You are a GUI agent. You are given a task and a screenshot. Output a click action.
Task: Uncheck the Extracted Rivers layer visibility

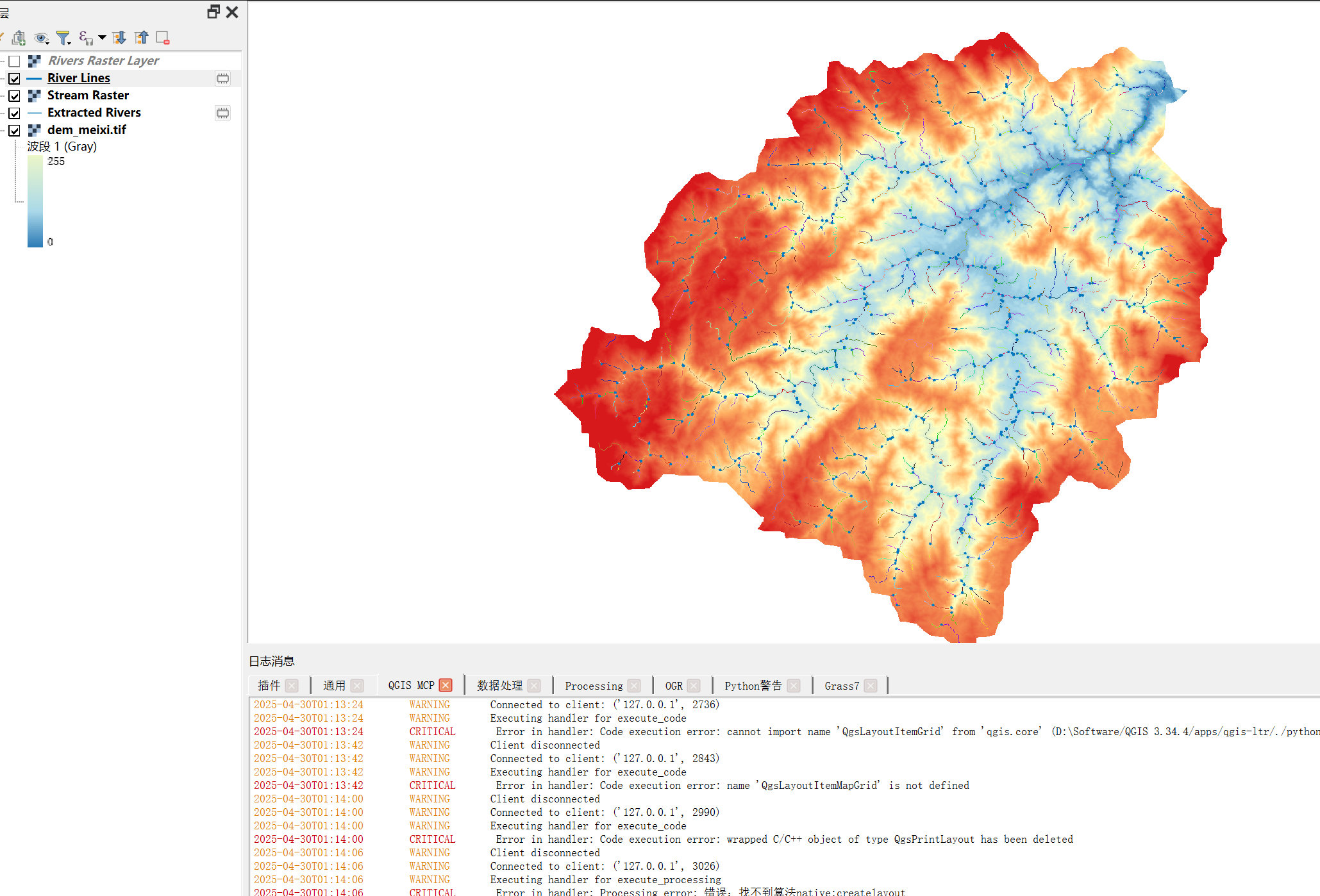[14, 113]
